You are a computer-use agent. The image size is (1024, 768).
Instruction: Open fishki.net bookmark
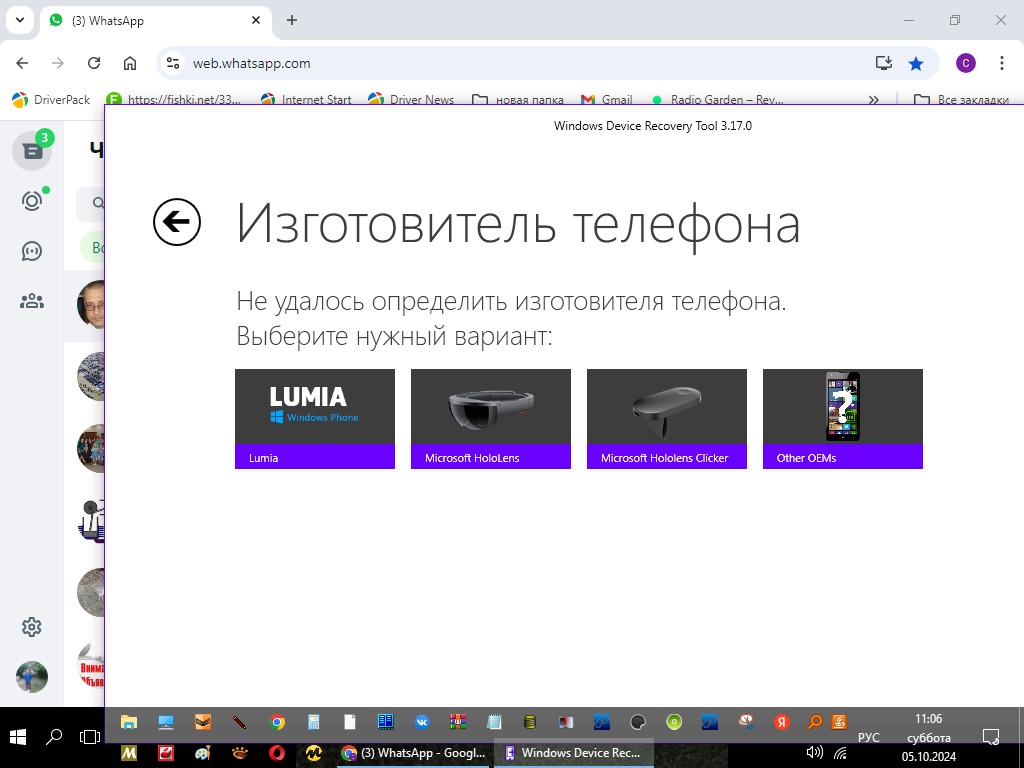(x=174, y=99)
